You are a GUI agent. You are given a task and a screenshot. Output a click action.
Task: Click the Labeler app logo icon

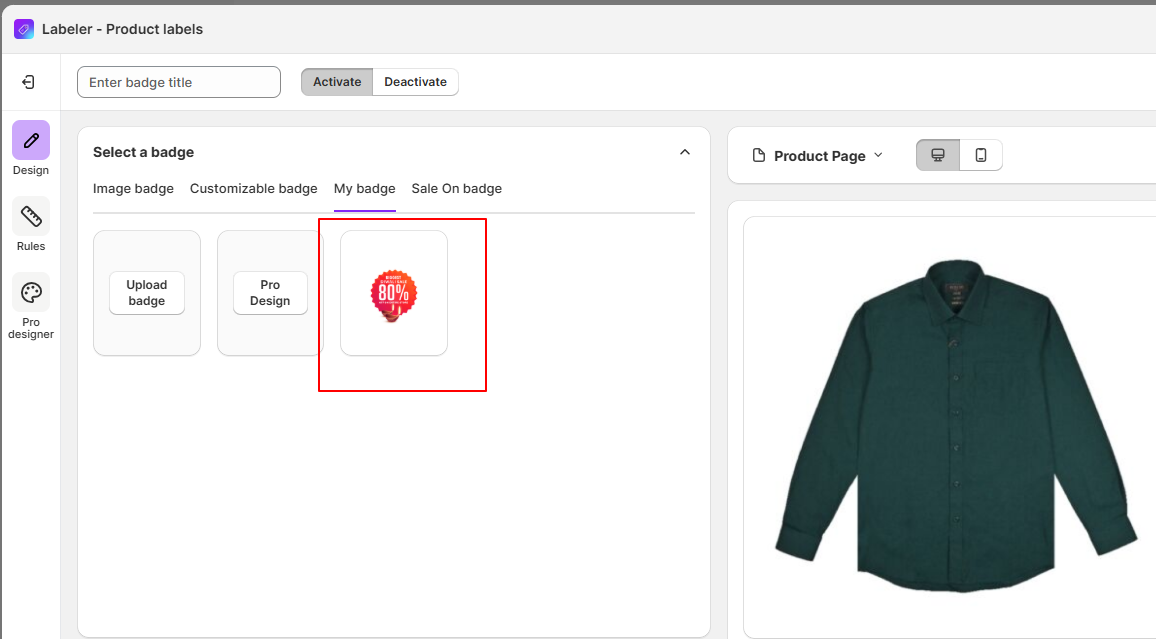[24, 29]
